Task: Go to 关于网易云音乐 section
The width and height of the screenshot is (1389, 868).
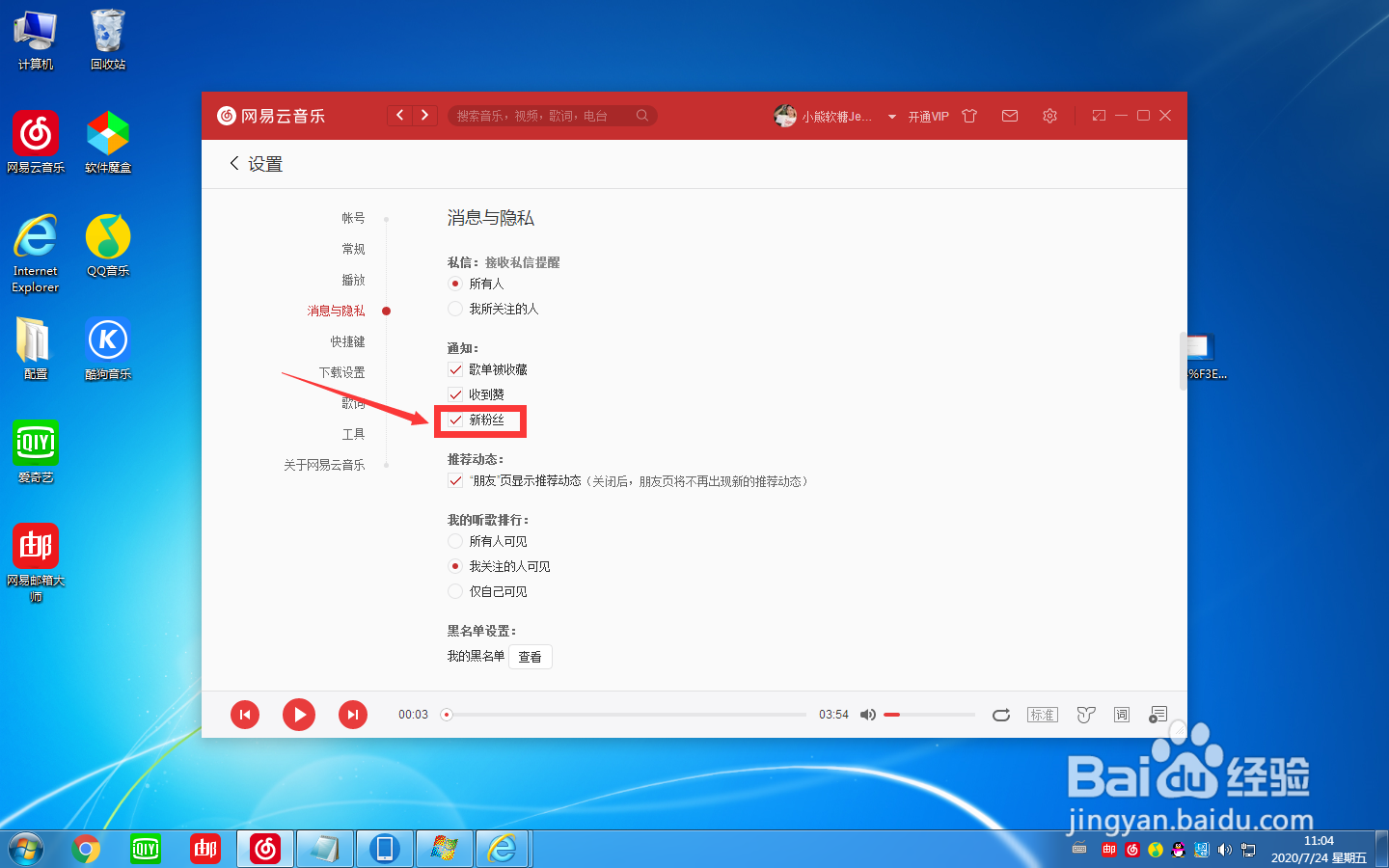Action: tap(324, 465)
